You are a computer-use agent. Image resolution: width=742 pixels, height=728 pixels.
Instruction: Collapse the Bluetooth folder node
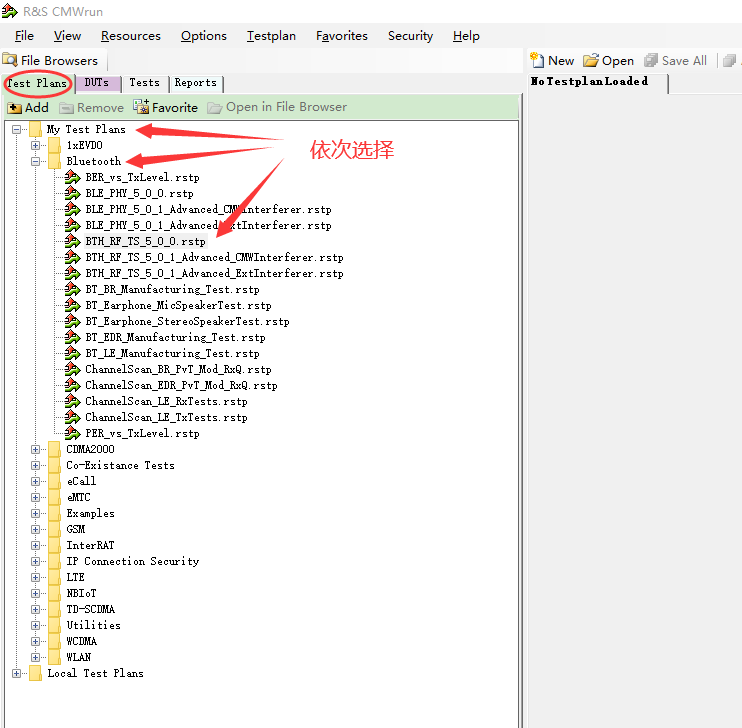(x=35, y=161)
